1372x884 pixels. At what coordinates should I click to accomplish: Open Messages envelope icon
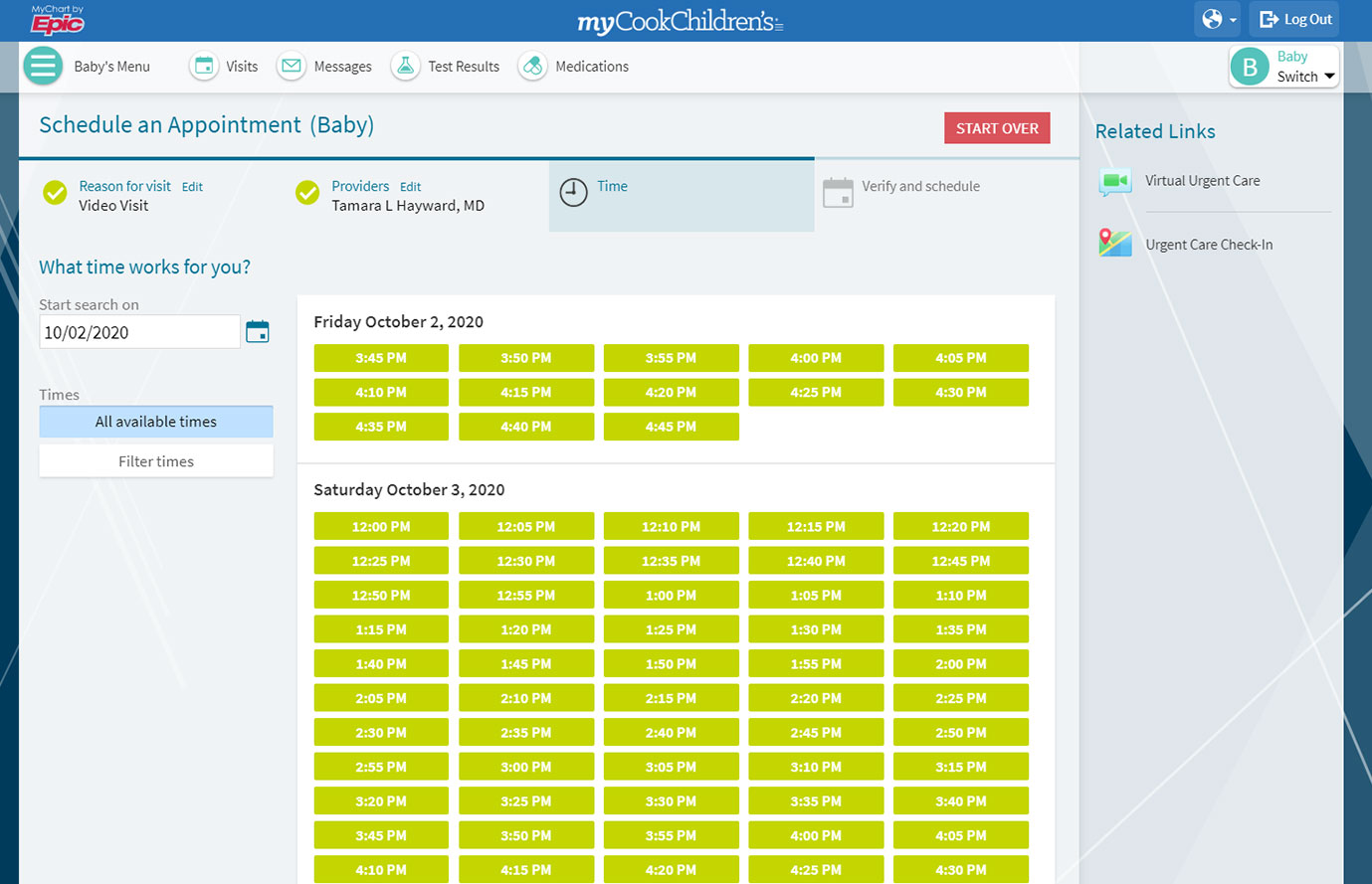(x=292, y=67)
